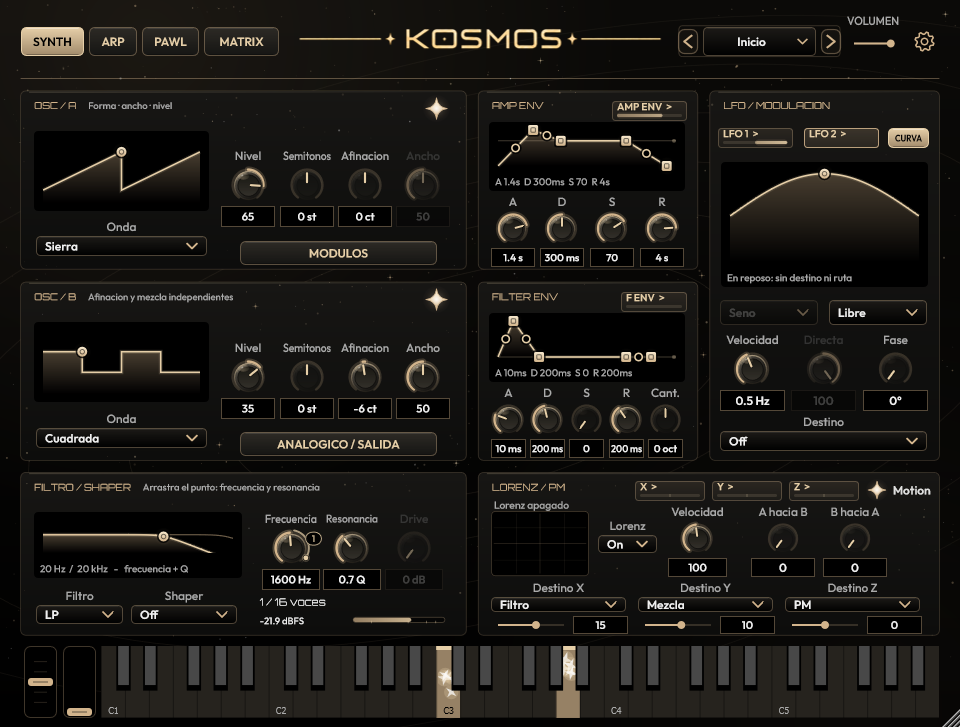Toggle the LFO 1 selector
This screenshot has height=727, width=960.
[755, 137]
